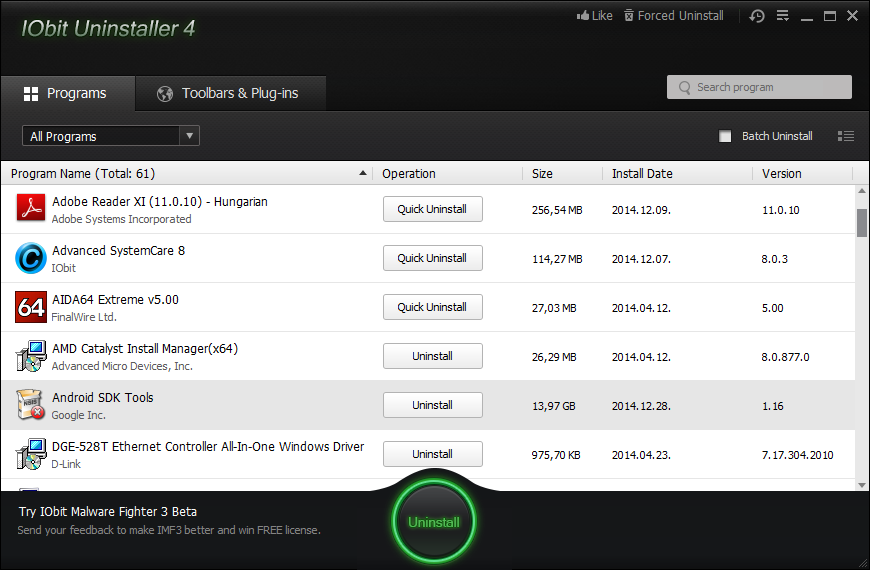The image size is (870, 570).
Task: Open Forced Uninstall
Action: pyautogui.click(x=674, y=16)
